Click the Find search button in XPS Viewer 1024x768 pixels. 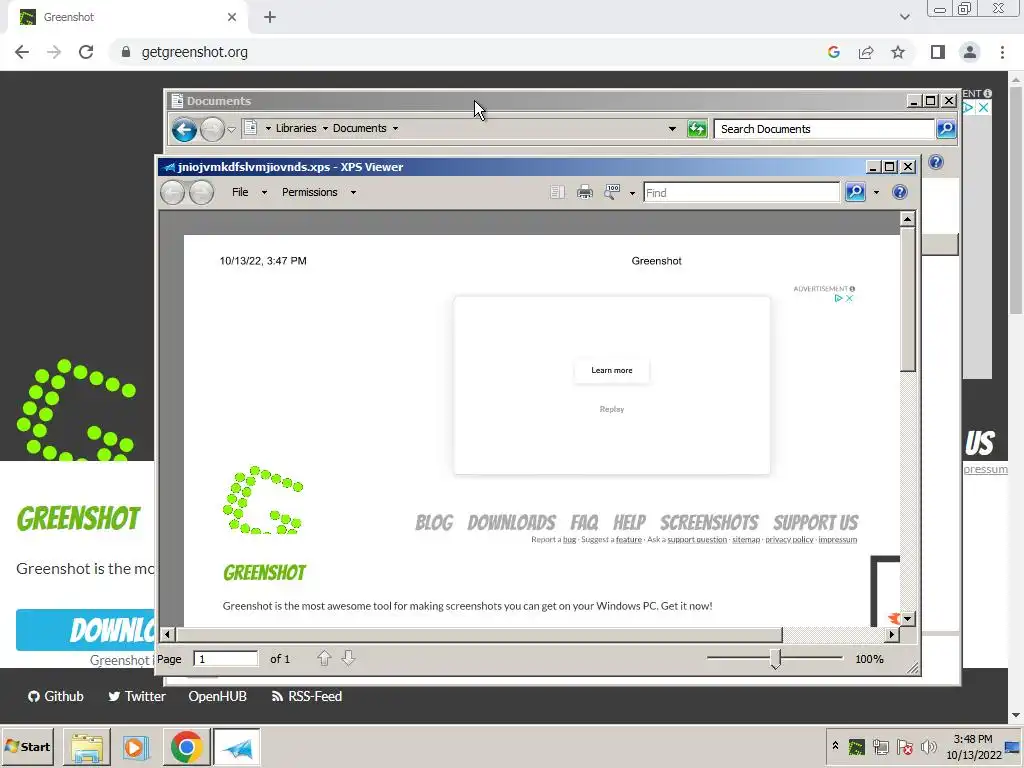(x=855, y=192)
